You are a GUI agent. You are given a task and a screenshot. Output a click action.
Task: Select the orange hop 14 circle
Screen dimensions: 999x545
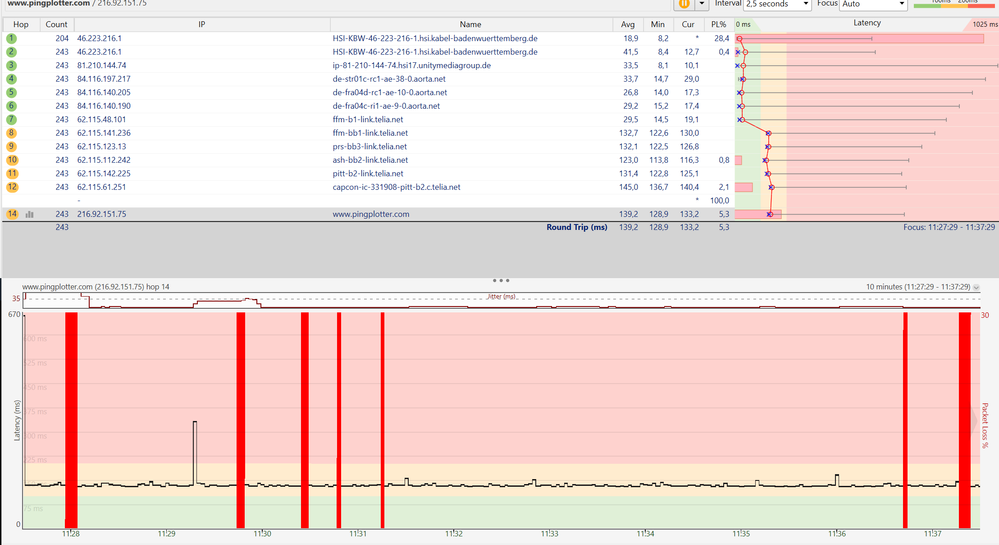tap(11, 214)
